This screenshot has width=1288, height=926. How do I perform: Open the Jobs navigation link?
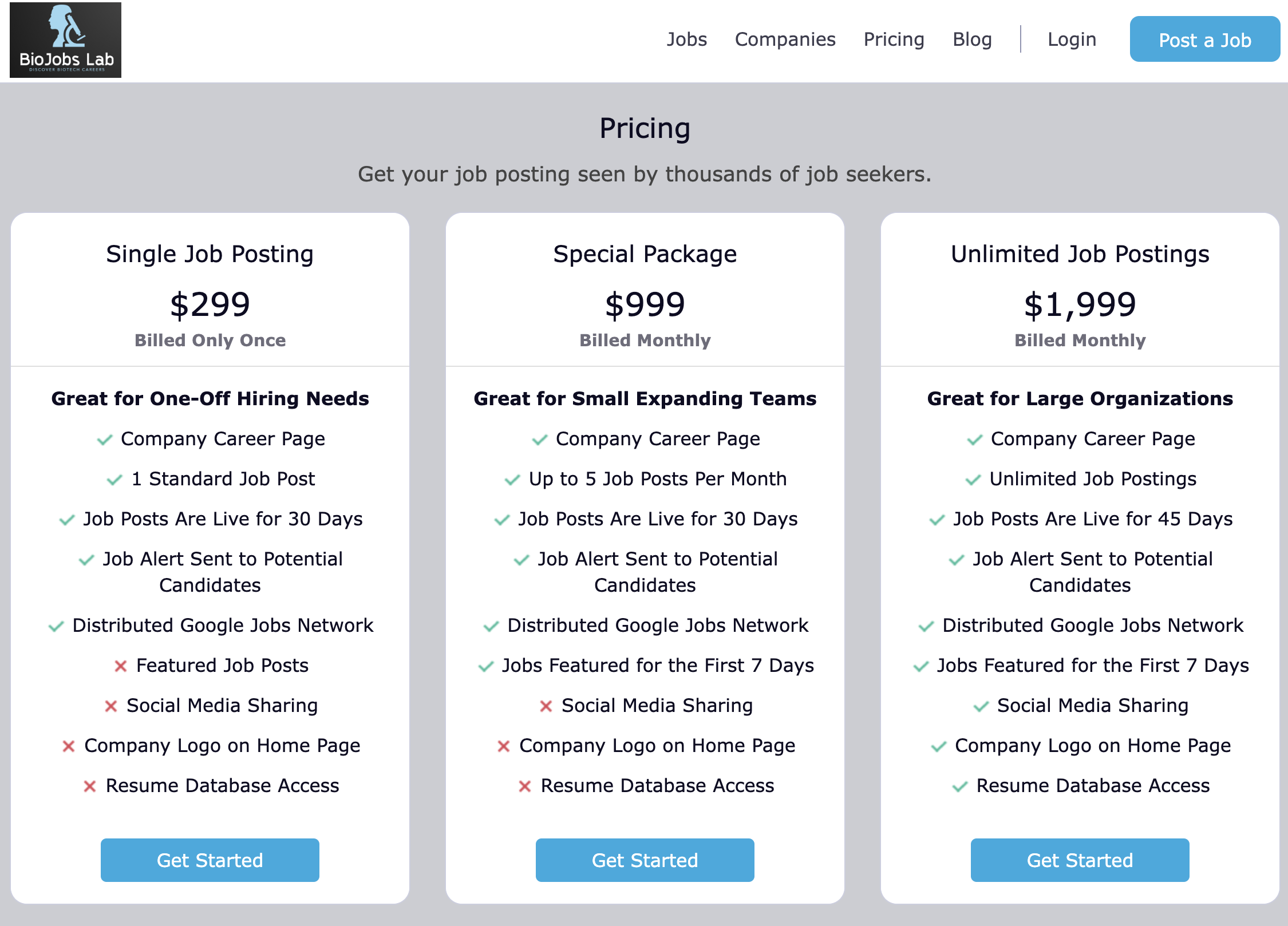[x=687, y=39]
